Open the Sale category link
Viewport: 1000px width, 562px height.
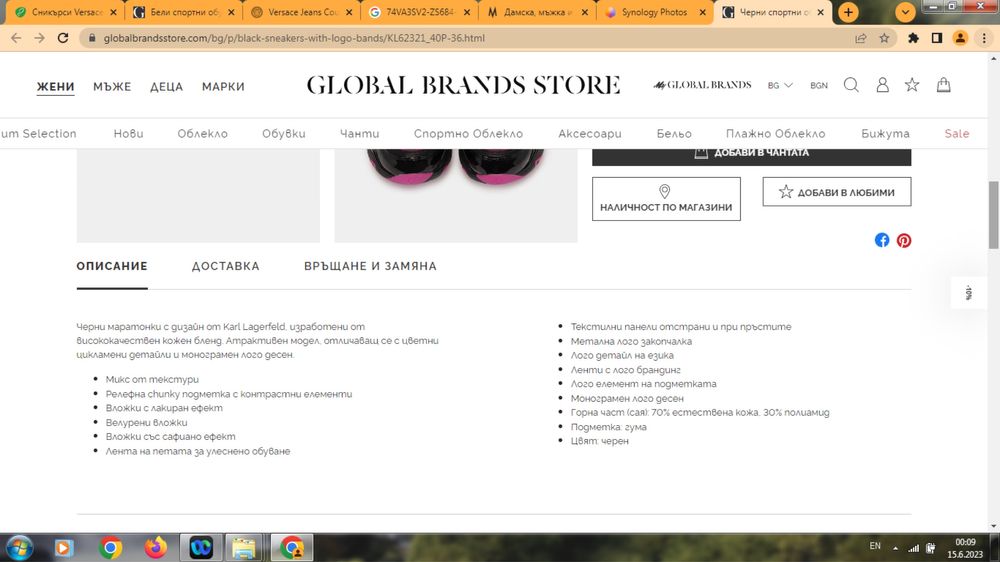click(x=957, y=133)
